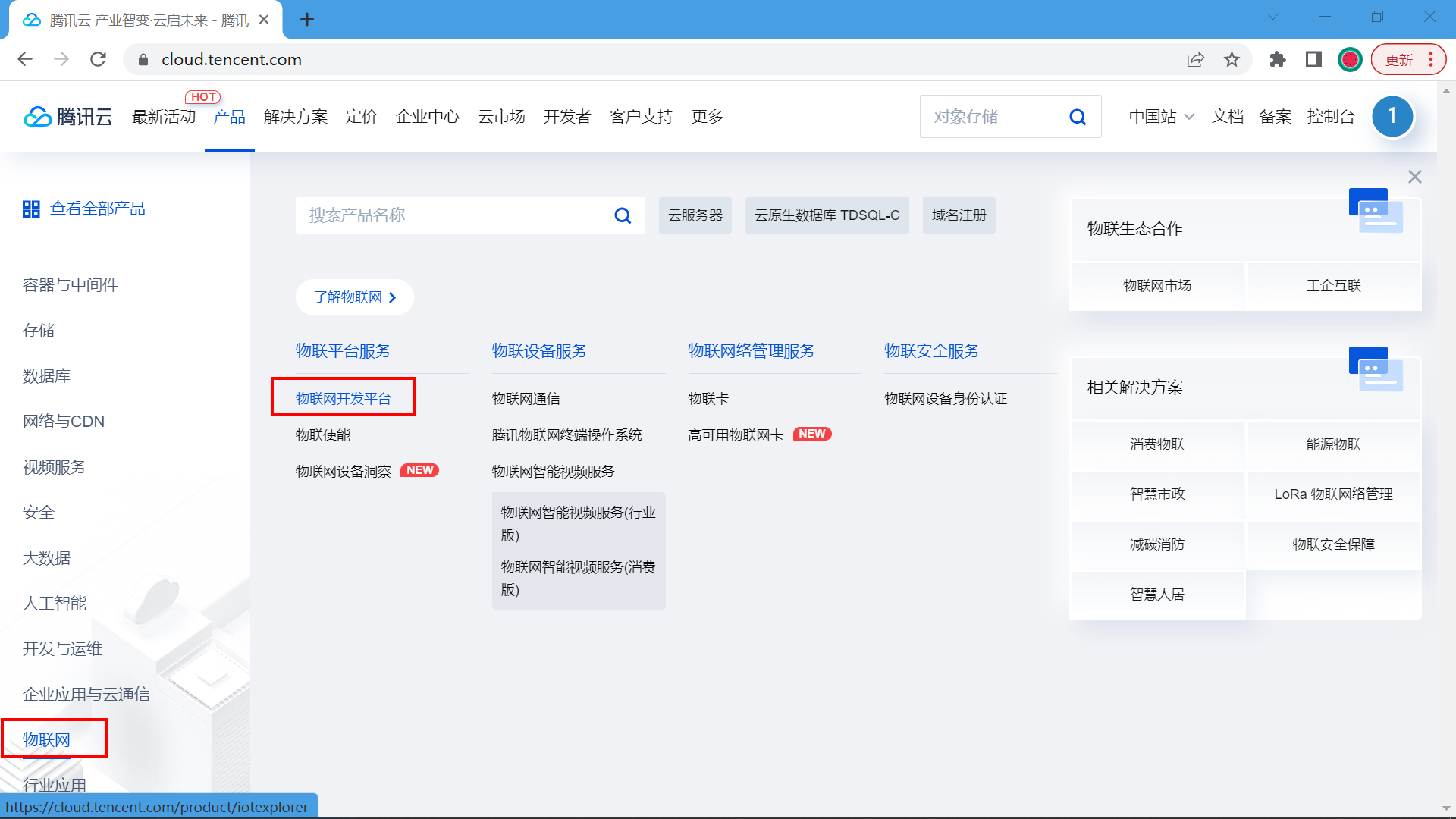Click the Tencent Cloud logo
The image size is (1456, 819).
[x=67, y=117]
